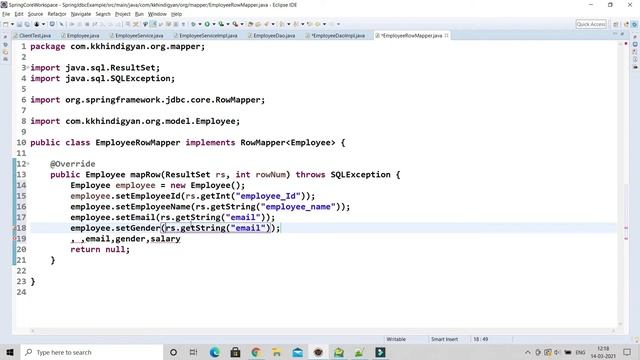The height and width of the screenshot is (360, 640).
Task: Click the New file toolbar icon
Action: pos(6,24)
